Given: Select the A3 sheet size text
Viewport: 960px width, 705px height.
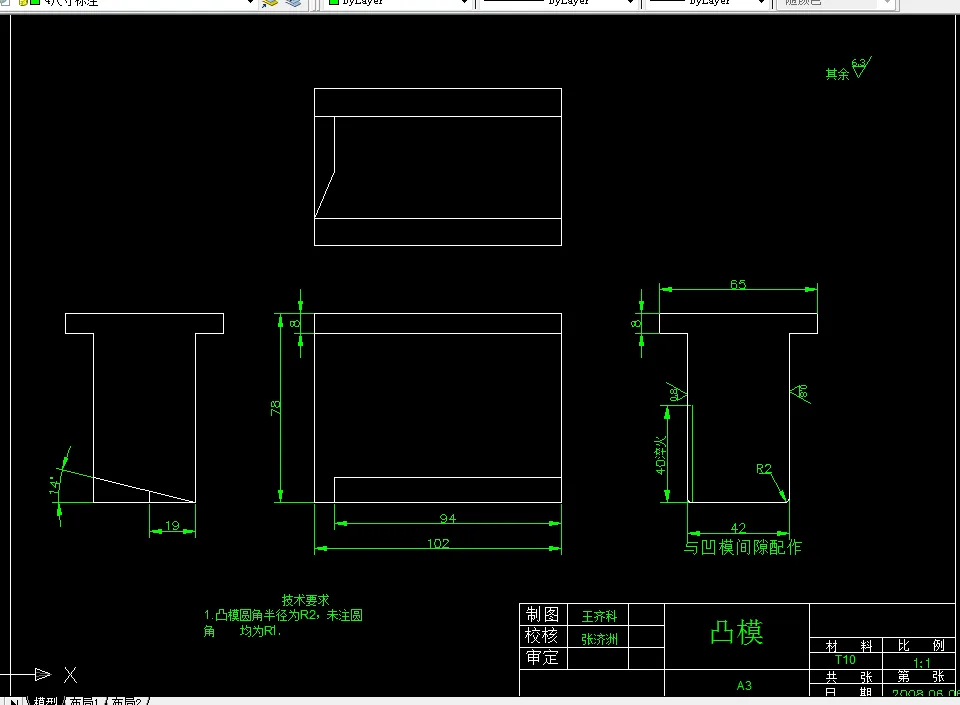Looking at the screenshot, I should click(x=744, y=685).
